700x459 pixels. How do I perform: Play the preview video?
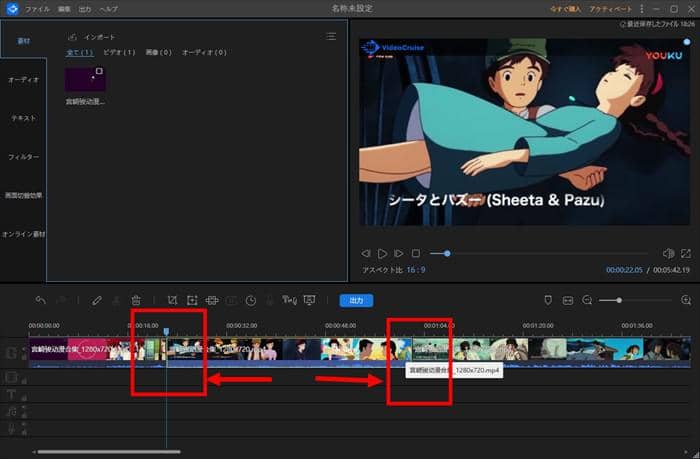[382, 254]
